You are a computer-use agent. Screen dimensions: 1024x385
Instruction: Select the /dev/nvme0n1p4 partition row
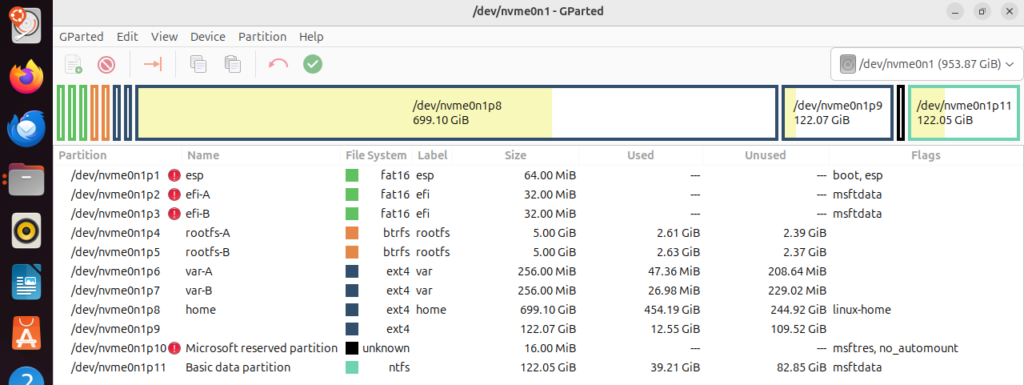pos(538,233)
